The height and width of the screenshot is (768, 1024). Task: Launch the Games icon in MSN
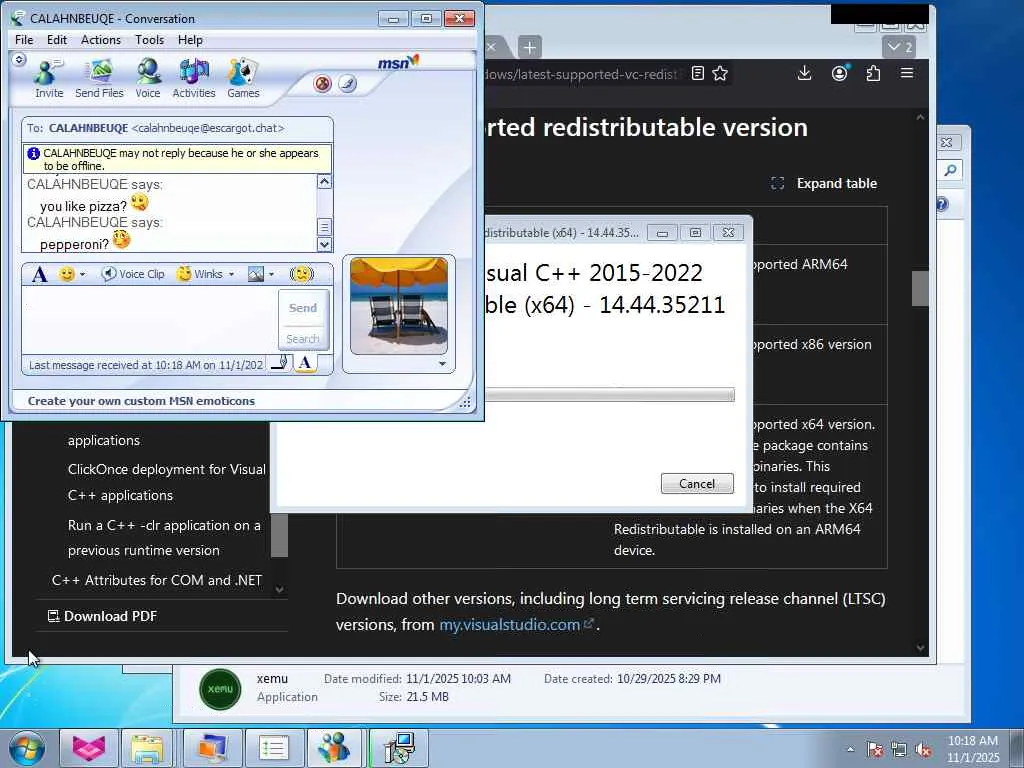pyautogui.click(x=243, y=78)
